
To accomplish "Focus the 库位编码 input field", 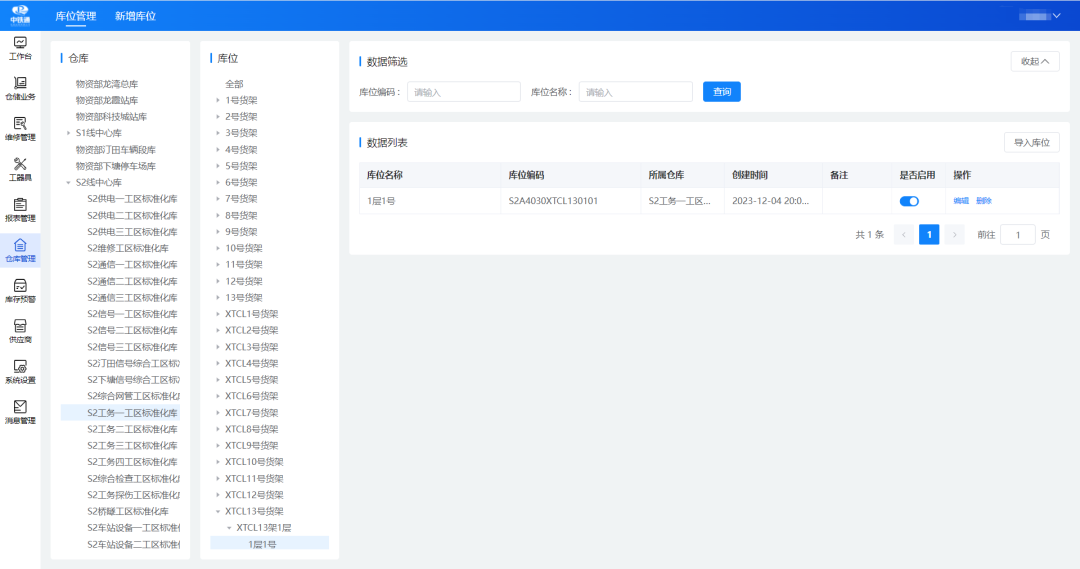I will pyautogui.click(x=464, y=92).
